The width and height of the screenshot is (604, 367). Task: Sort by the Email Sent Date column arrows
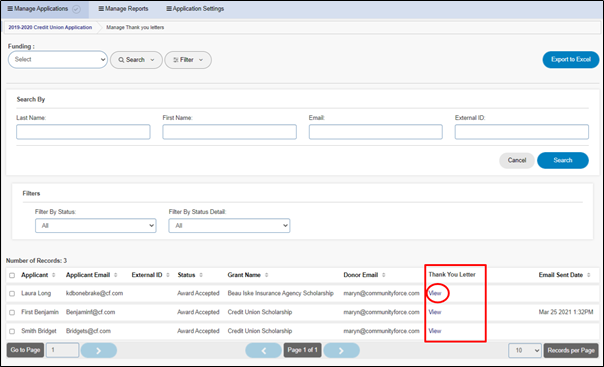coord(589,275)
